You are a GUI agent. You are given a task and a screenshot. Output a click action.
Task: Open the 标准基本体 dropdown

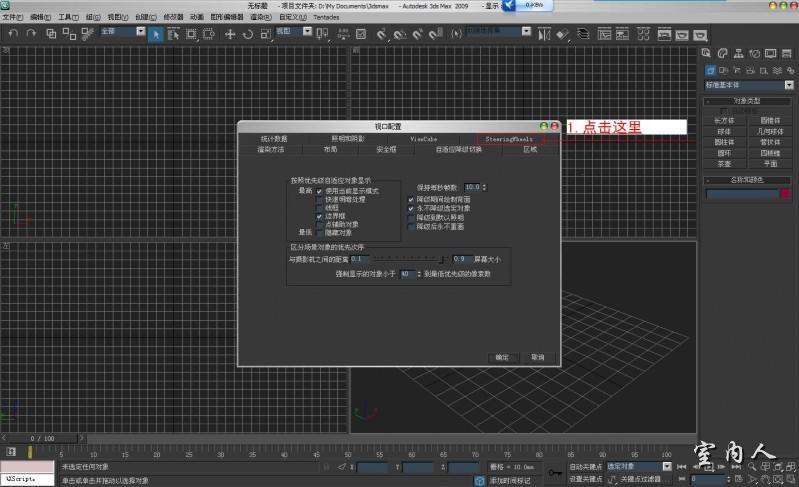pyautogui.click(x=748, y=85)
